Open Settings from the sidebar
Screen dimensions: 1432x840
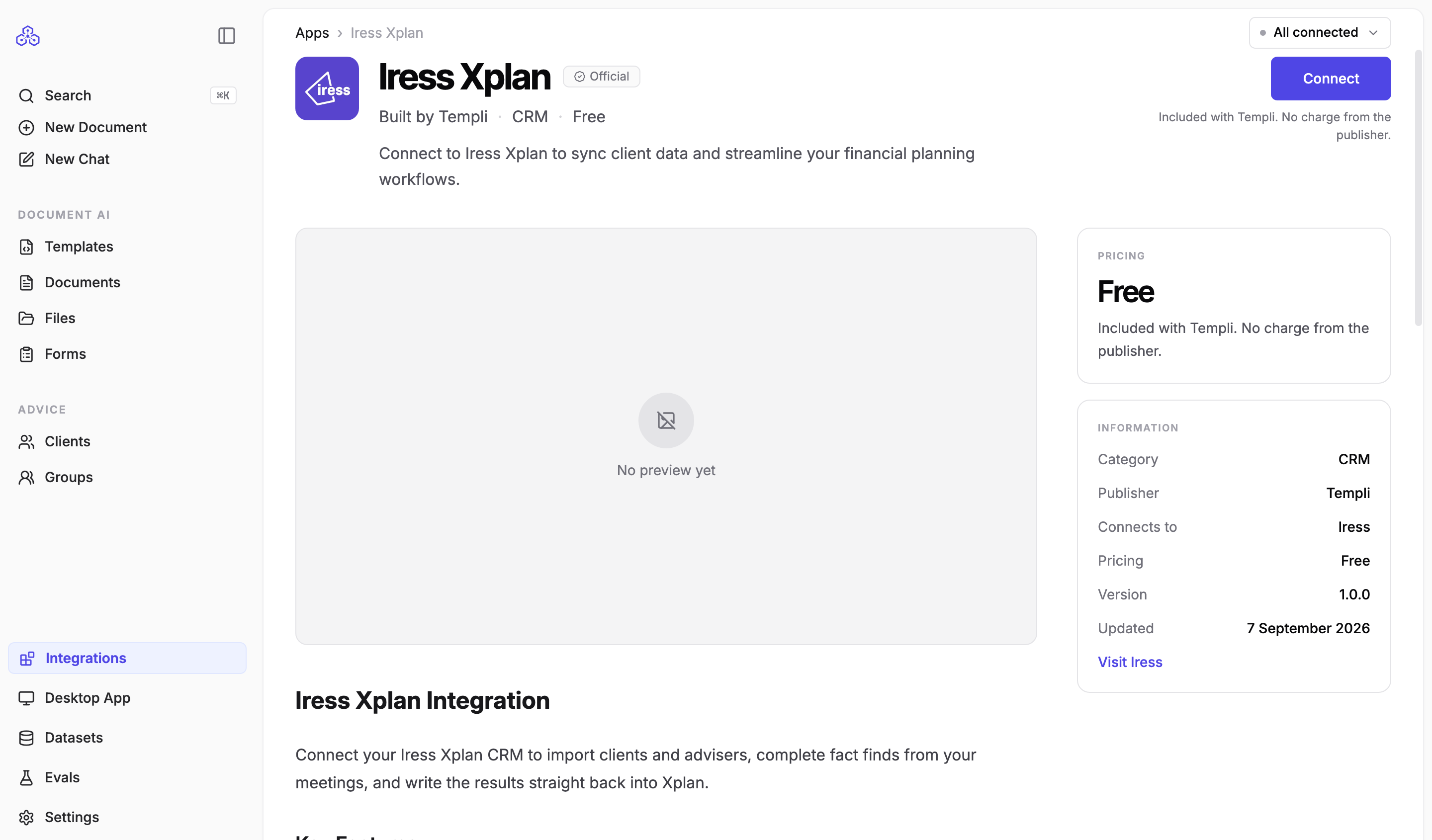click(x=127, y=817)
